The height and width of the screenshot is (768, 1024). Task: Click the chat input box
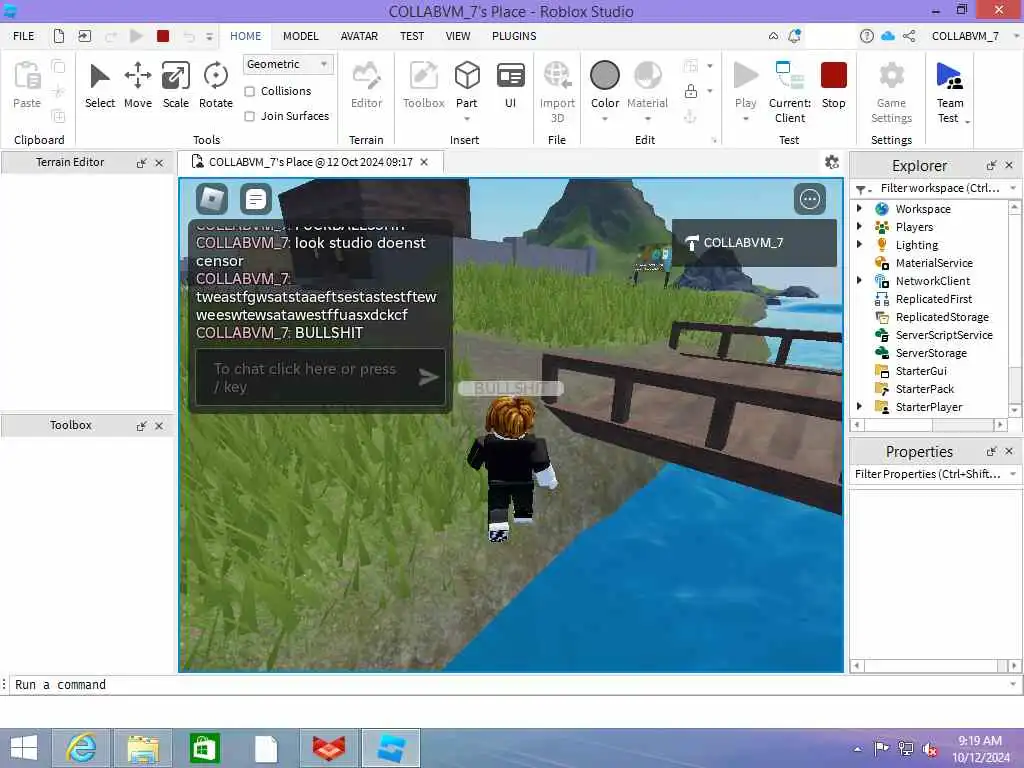pyautogui.click(x=321, y=377)
